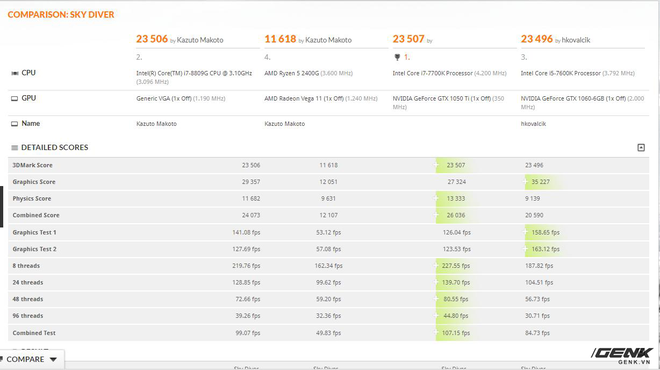This screenshot has height=370, width=660.
Task: Open Kazuto Makoto link beside 11 618
Action: point(328,40)
